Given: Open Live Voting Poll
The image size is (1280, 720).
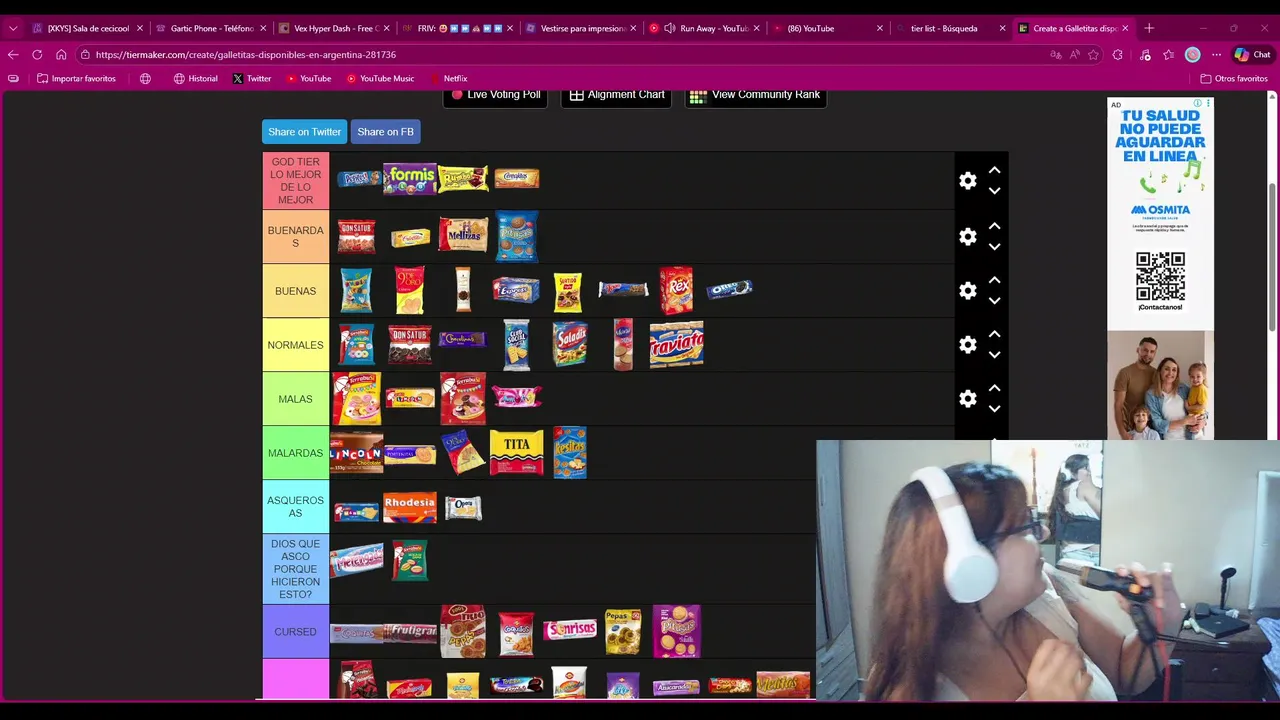Looking at the screenshot, I should (x=495, y=96).
